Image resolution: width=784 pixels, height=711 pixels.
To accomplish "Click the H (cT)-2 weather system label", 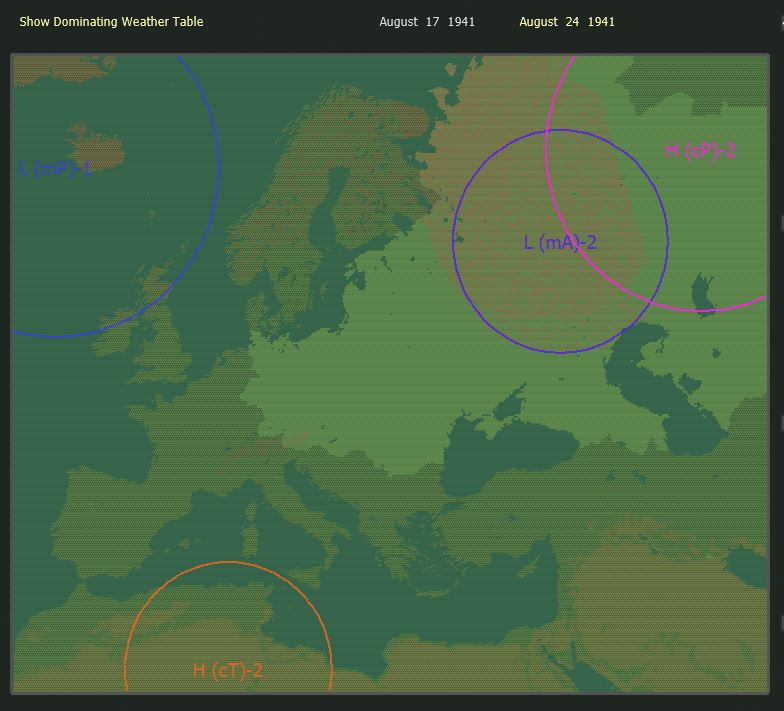I will 228,670.
